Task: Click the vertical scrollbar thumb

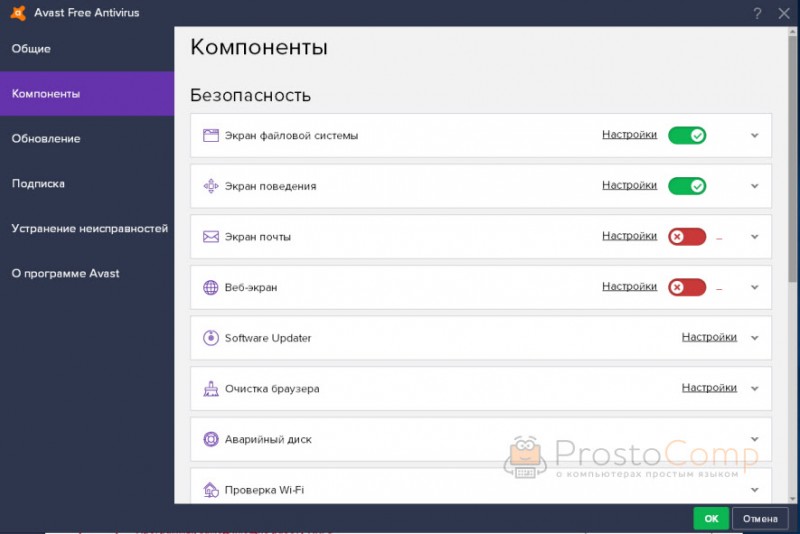Action: [x=792, y=158]
